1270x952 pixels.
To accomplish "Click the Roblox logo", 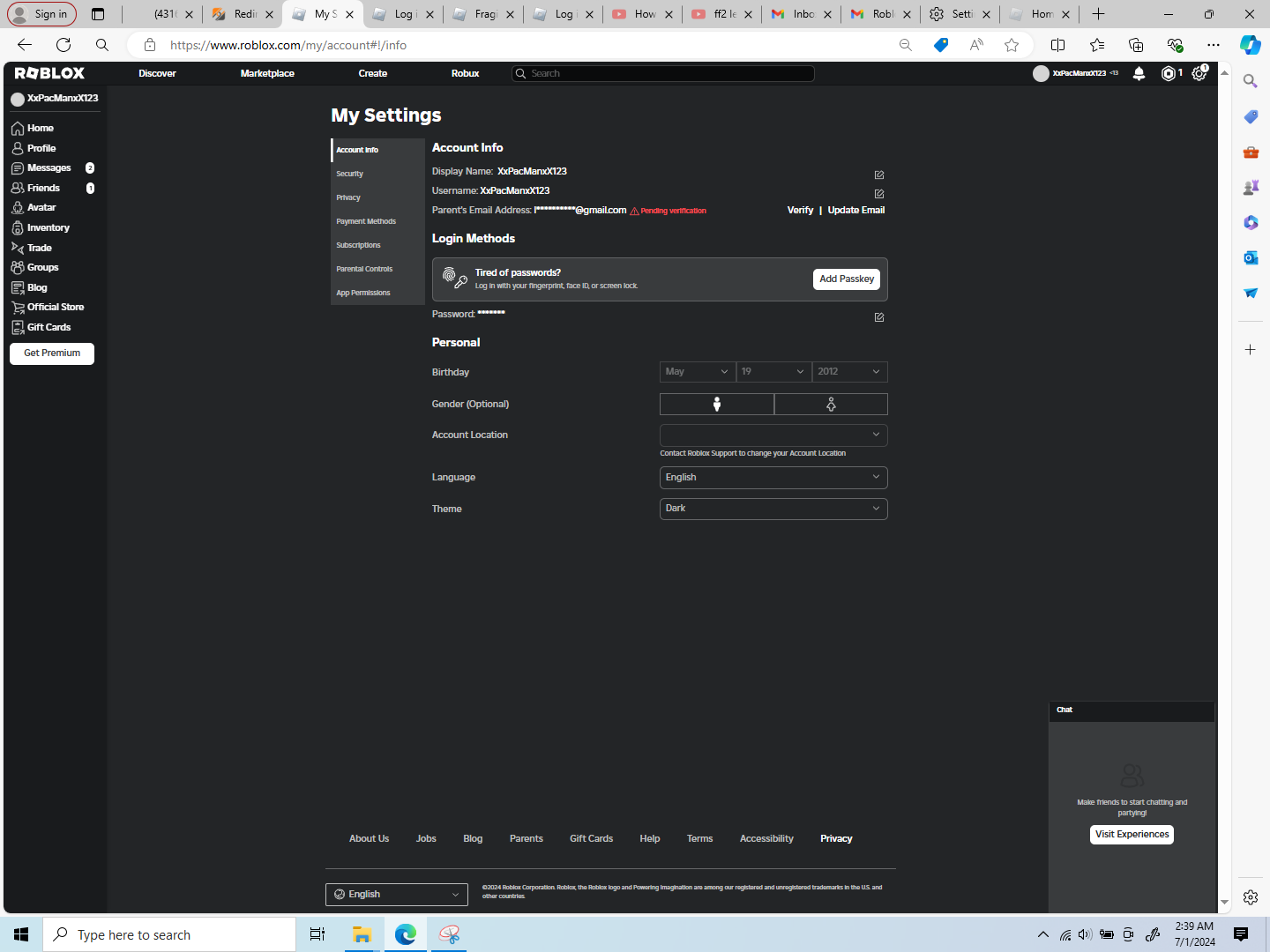I will (49, 73).
